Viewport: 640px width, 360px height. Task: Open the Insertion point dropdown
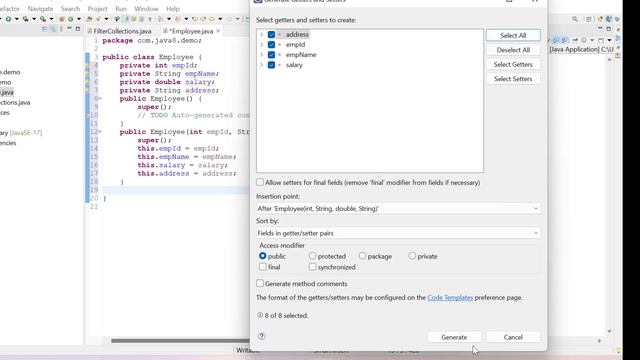click(x=398, y=209)
